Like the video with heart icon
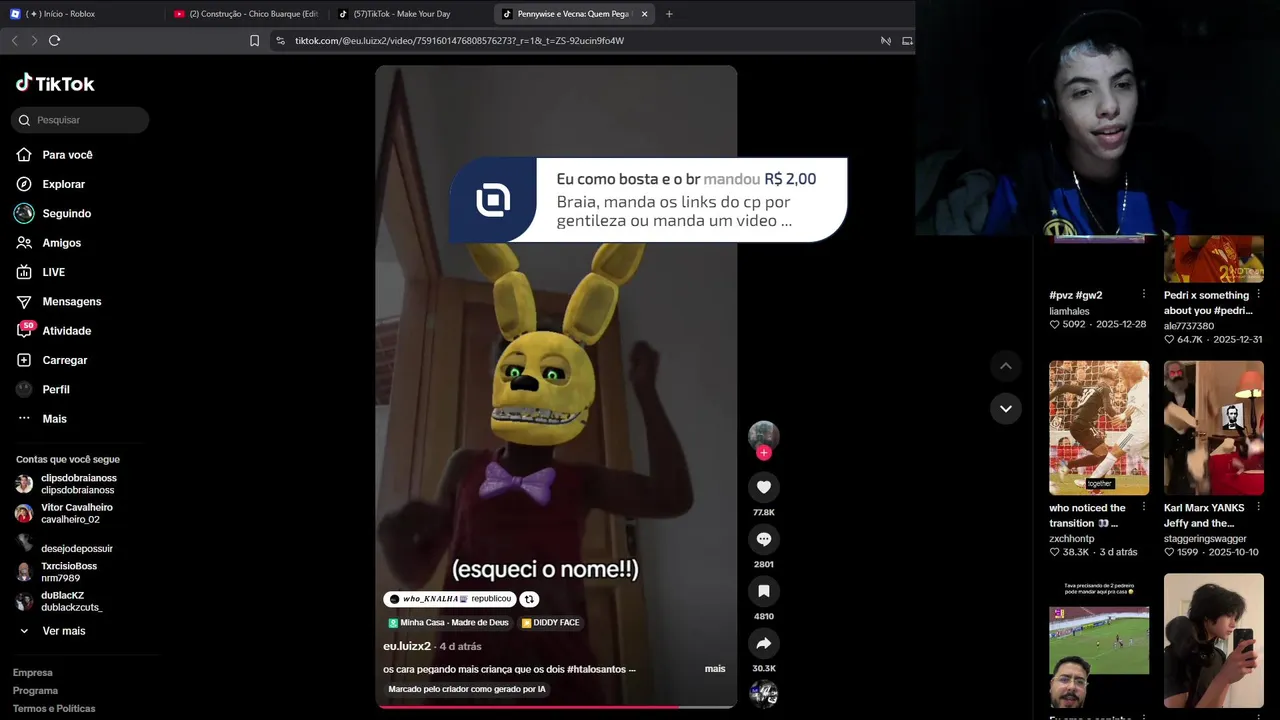The height and width of the screenshot is (720, 1280). click(764, 487)
